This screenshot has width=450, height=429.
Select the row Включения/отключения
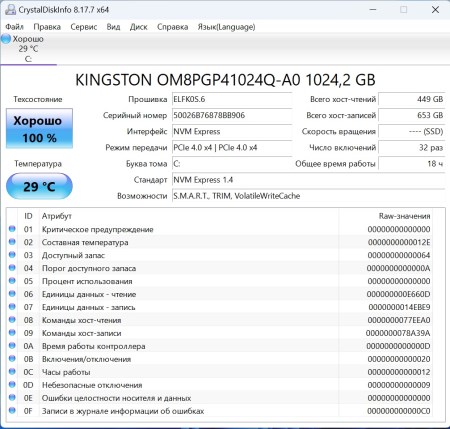click(220, 359)
